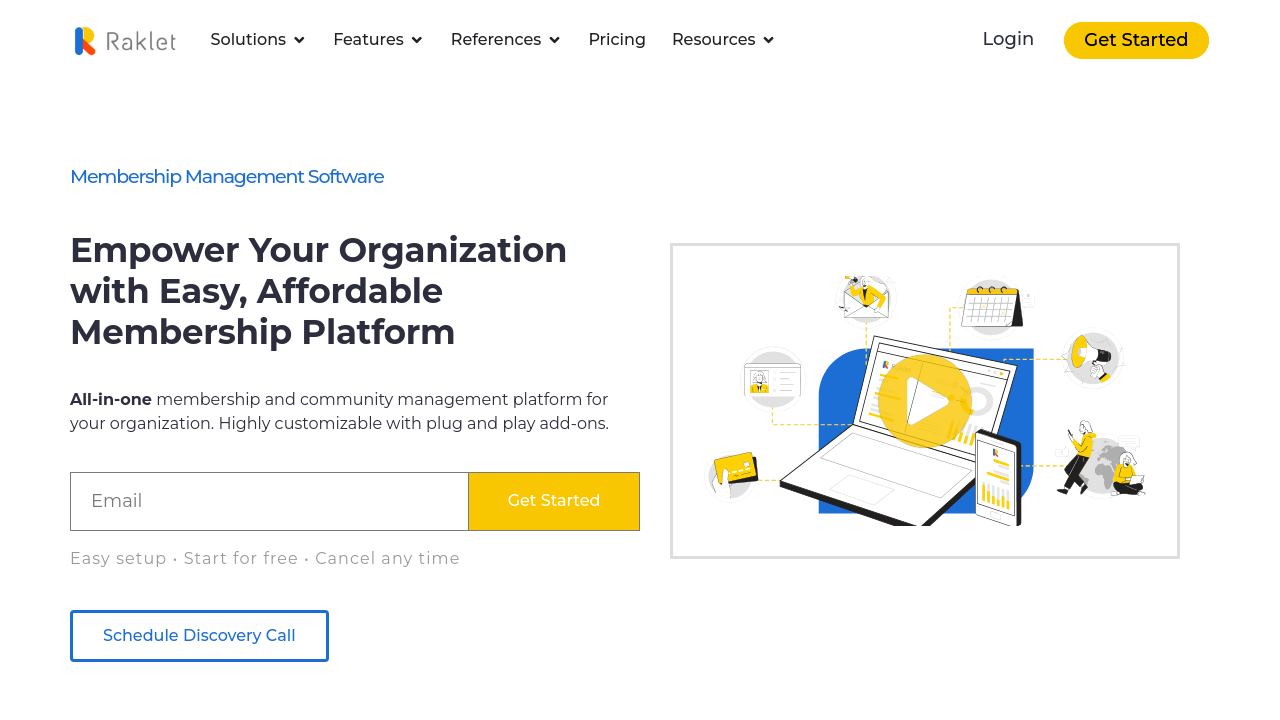Image resolution: width=1280 pixels, height=720 pixels.
Task: Click the Membership Management Software heading link
Action: coord(227,177)
